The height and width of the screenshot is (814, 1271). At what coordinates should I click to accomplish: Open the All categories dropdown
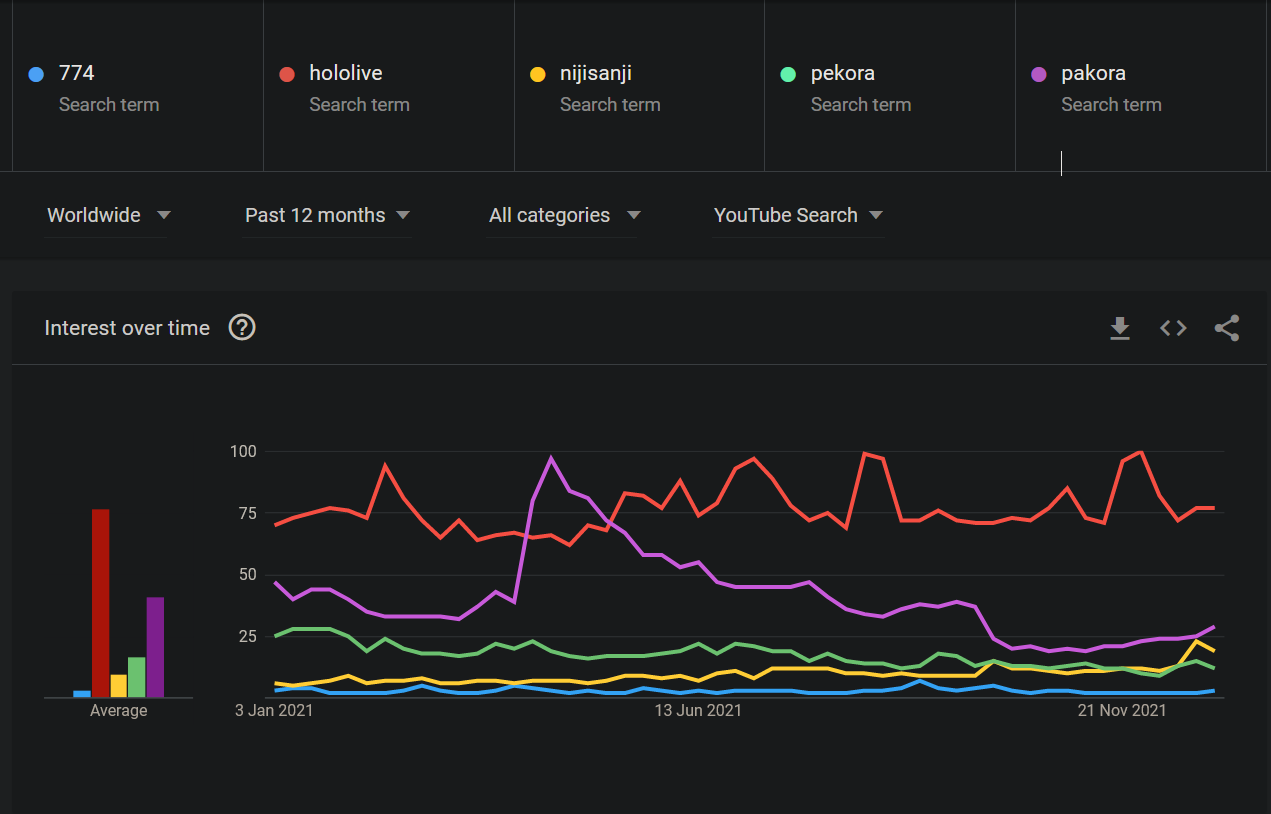565,215
